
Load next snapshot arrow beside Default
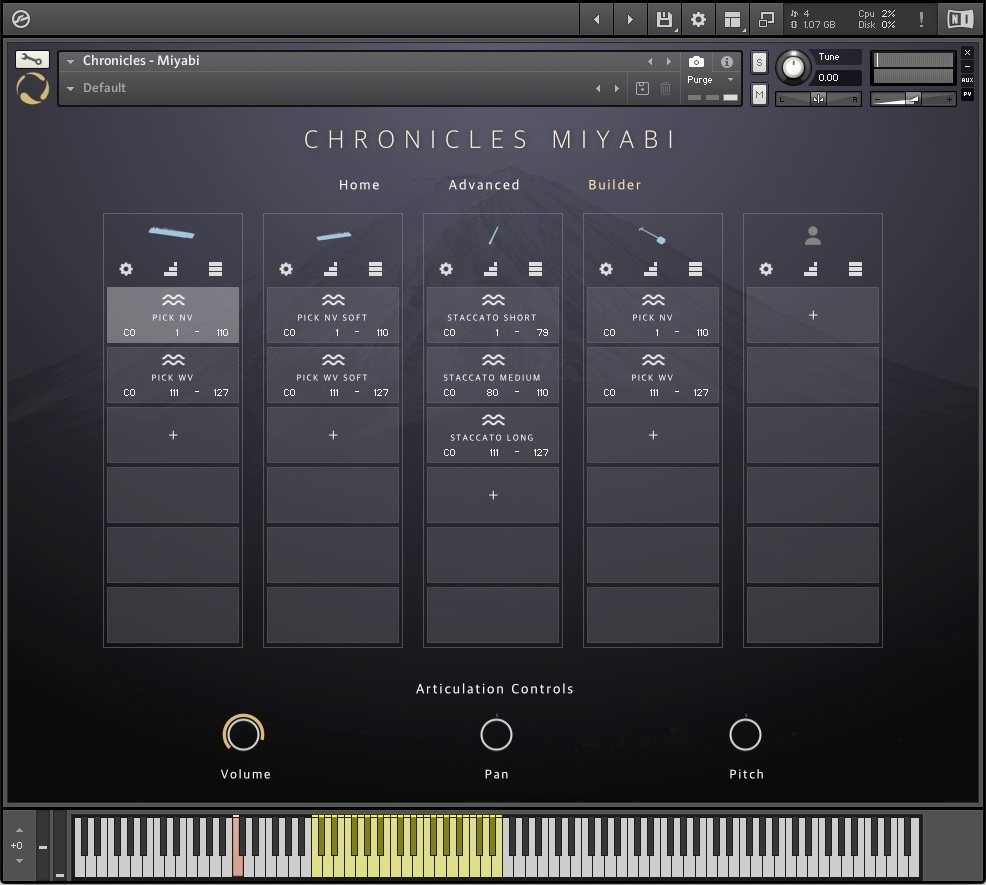coord(617,89)
